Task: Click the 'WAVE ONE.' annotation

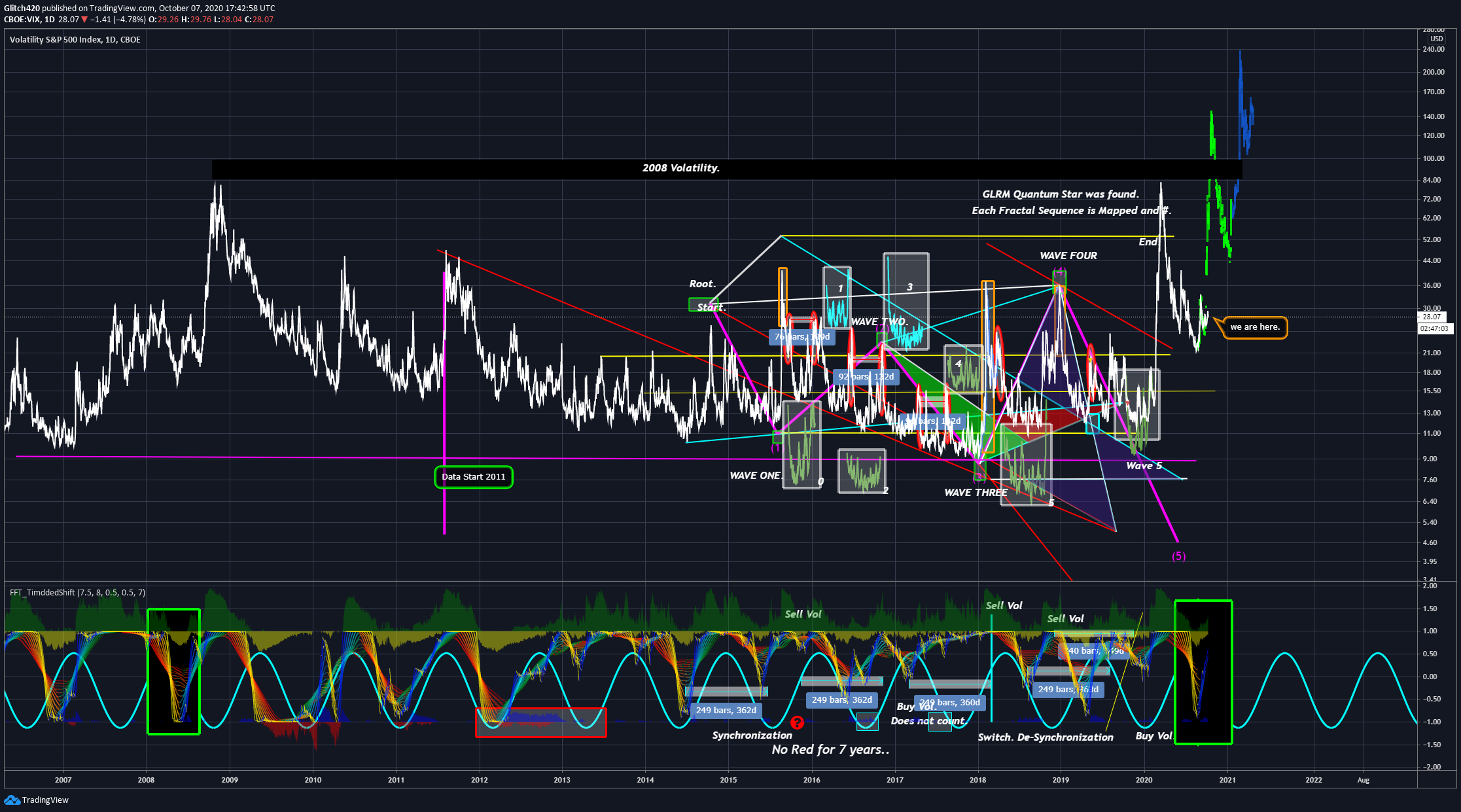Action: (x=756, y=476)
